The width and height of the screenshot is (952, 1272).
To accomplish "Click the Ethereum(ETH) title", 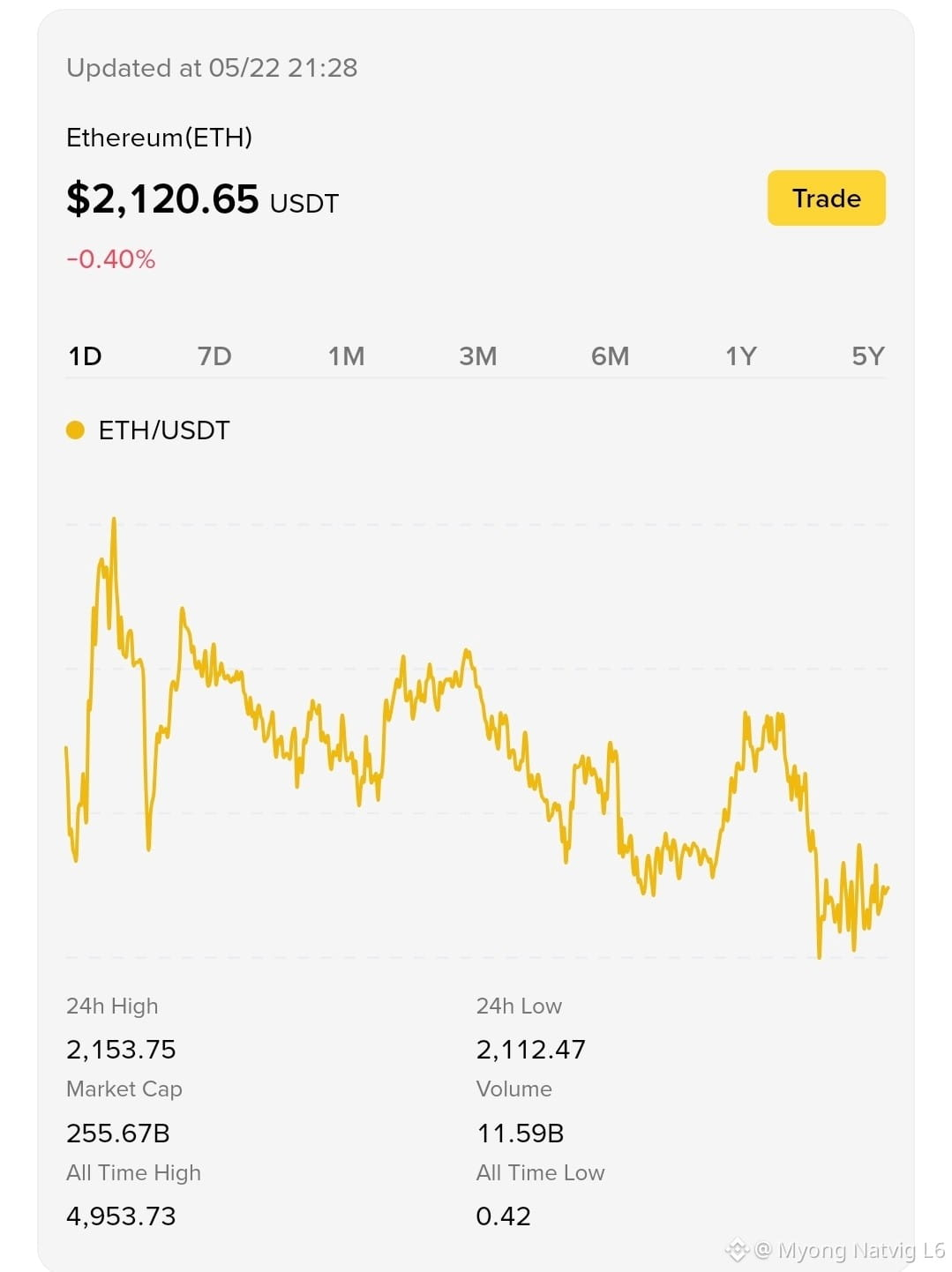I will coord(160,138).
